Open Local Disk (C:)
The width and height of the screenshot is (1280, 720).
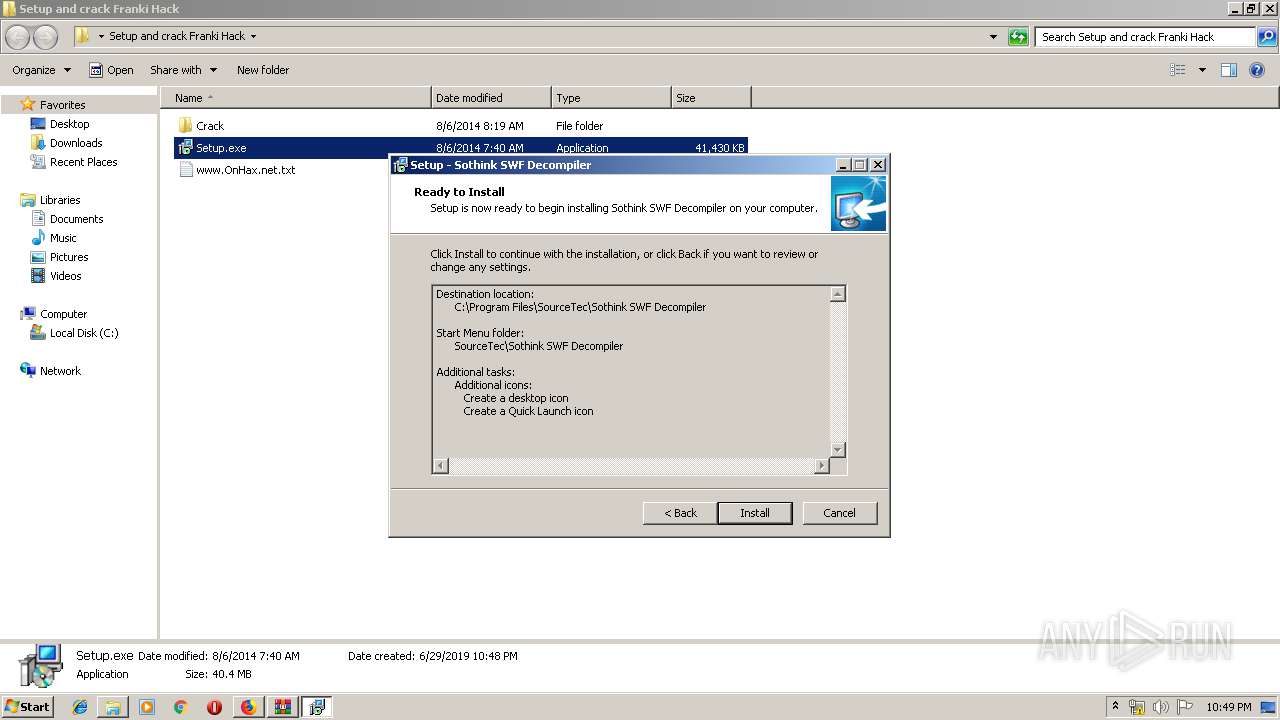[84, 333]
